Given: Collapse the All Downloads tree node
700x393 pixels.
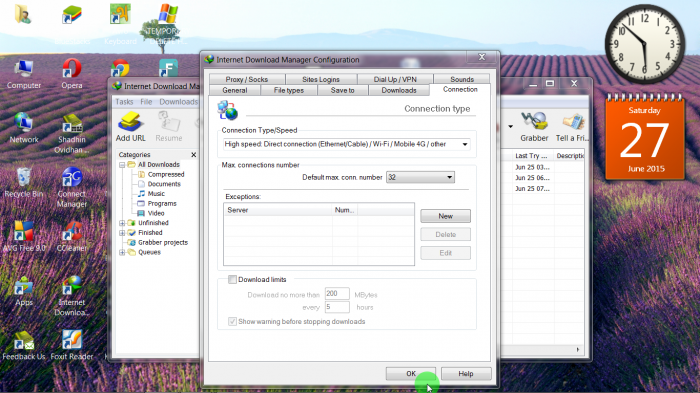Looking at the screenshot, I should 122,165.
